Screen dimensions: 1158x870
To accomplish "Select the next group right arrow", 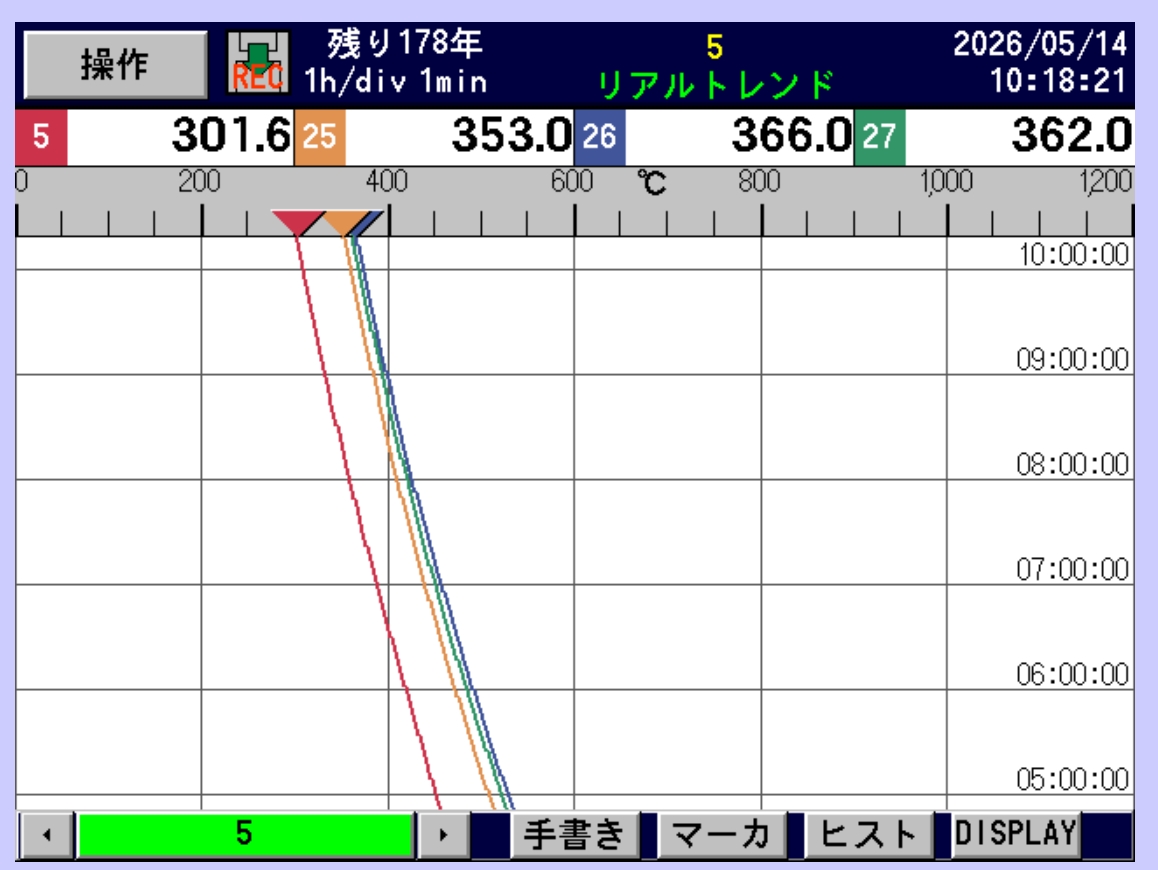I will [x=443, y=835].
